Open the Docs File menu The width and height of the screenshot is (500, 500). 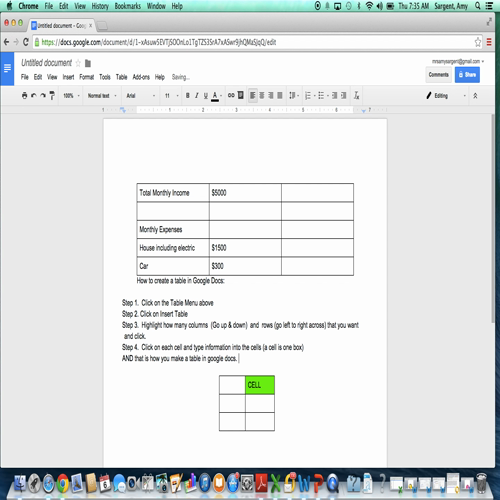point(25,77)
